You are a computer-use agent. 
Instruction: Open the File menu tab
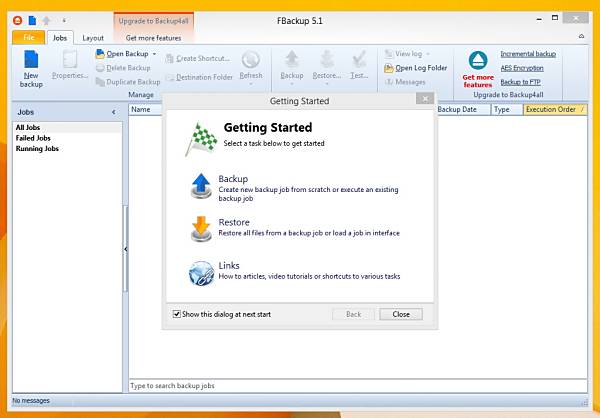click(29, 38)
